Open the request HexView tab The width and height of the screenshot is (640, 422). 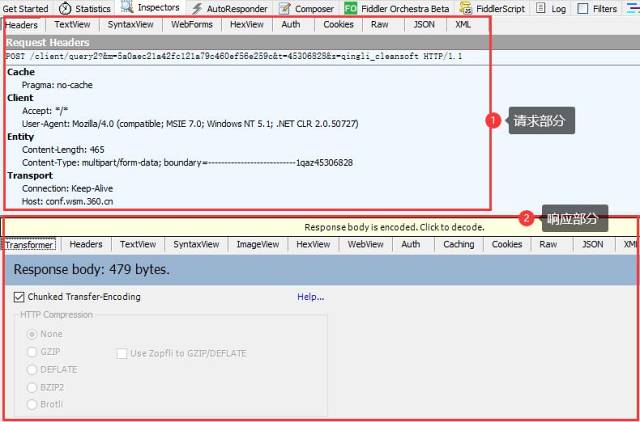[x=247, y=24]
